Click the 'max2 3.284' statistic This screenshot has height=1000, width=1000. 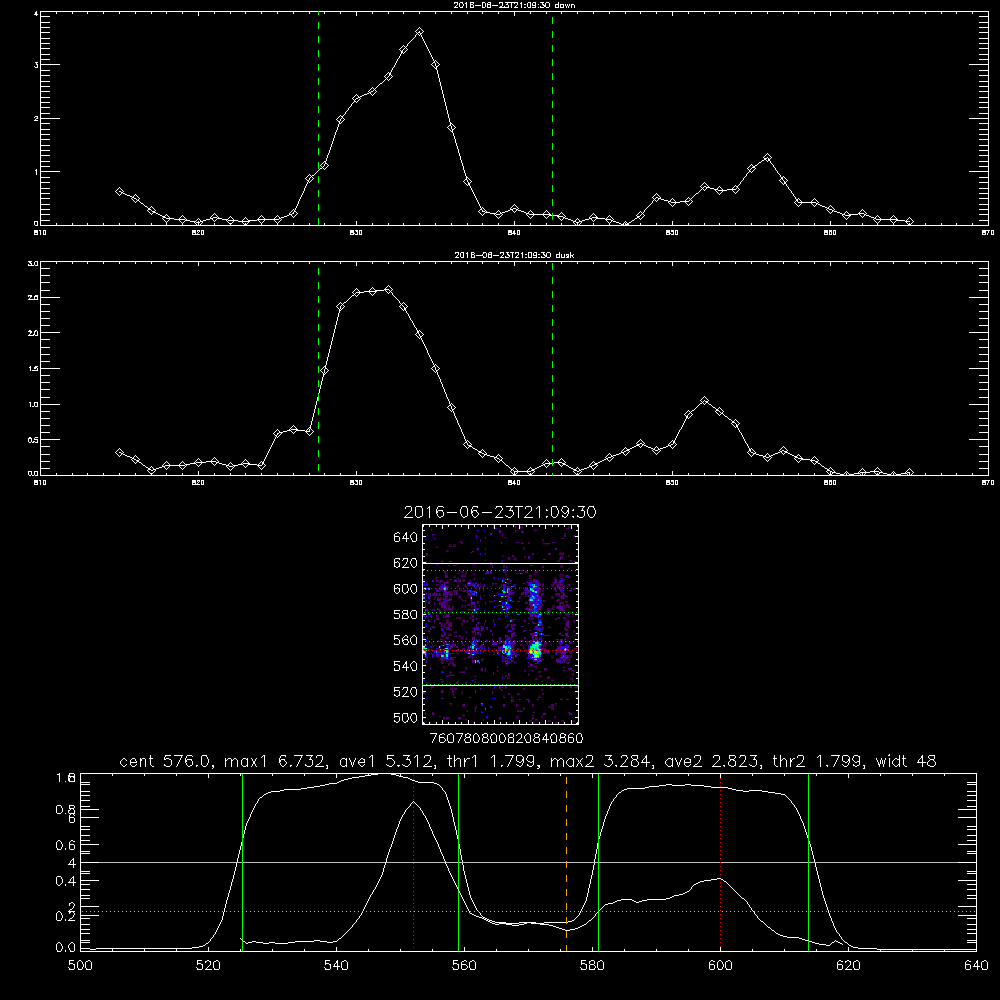[x=601, y=761]
